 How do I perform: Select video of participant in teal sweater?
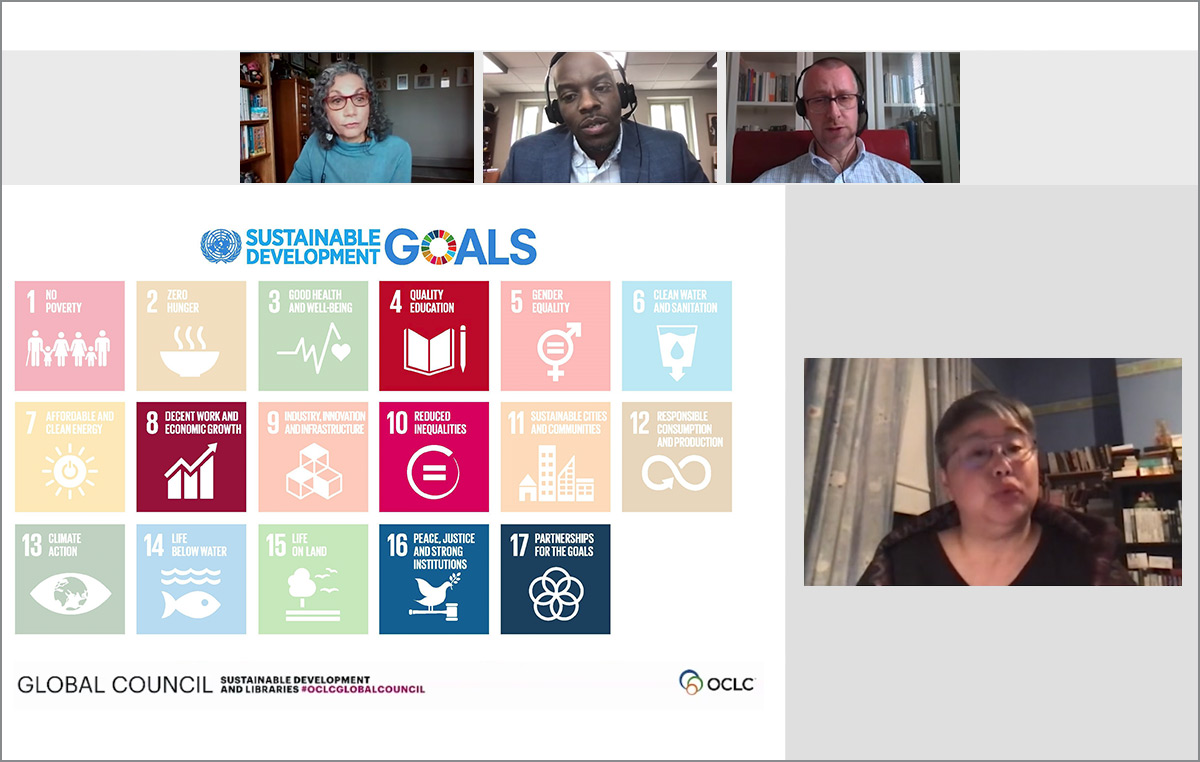pyautogui.click(x=357, y=118)
